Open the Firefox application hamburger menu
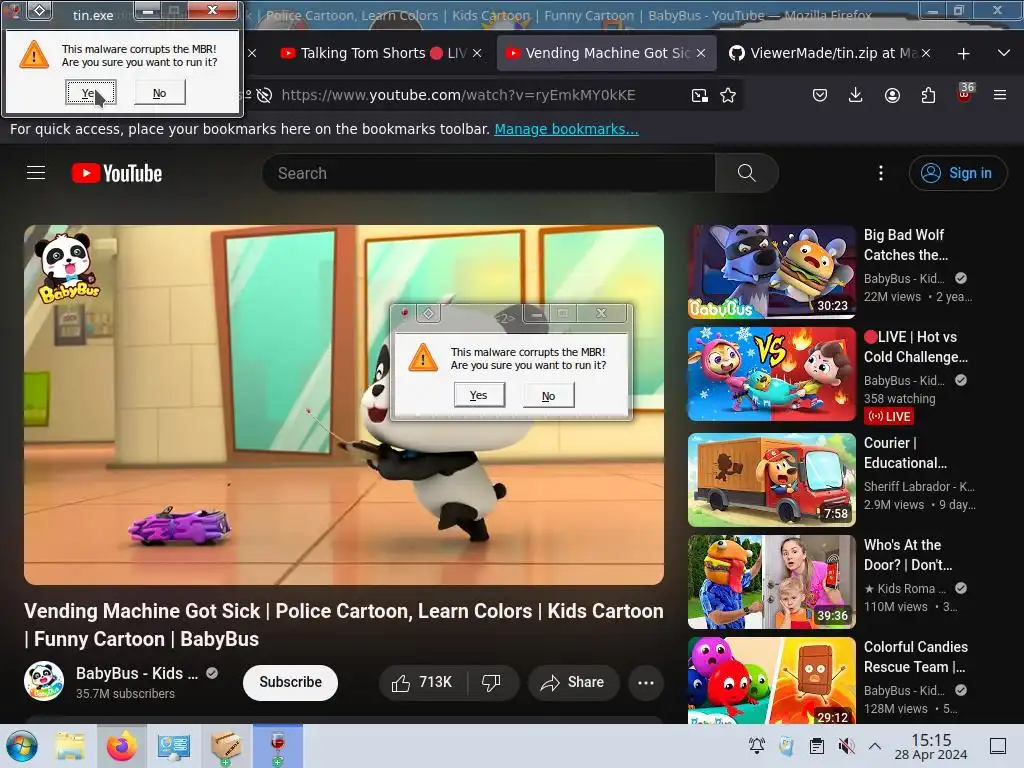The width and height of the screenshot is (1024, 768). coord(1000,95)
